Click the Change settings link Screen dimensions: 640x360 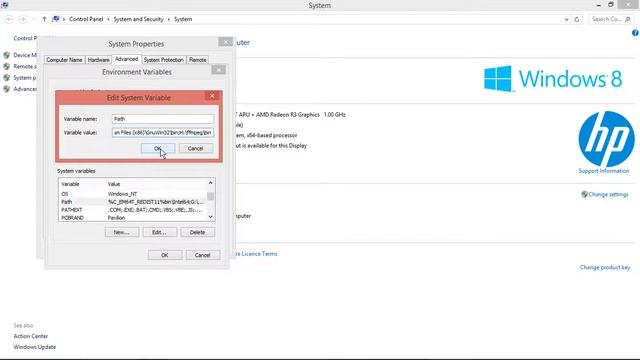point(608,195)
